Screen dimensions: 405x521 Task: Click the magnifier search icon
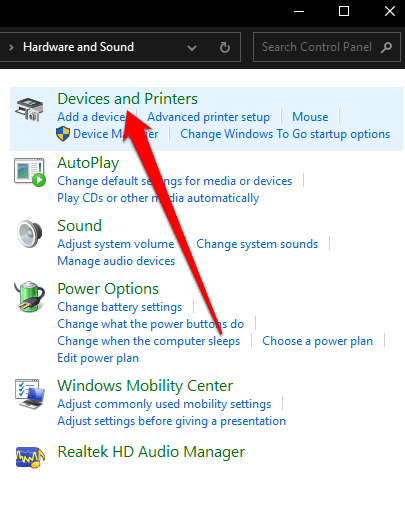(x=386, y=47)
